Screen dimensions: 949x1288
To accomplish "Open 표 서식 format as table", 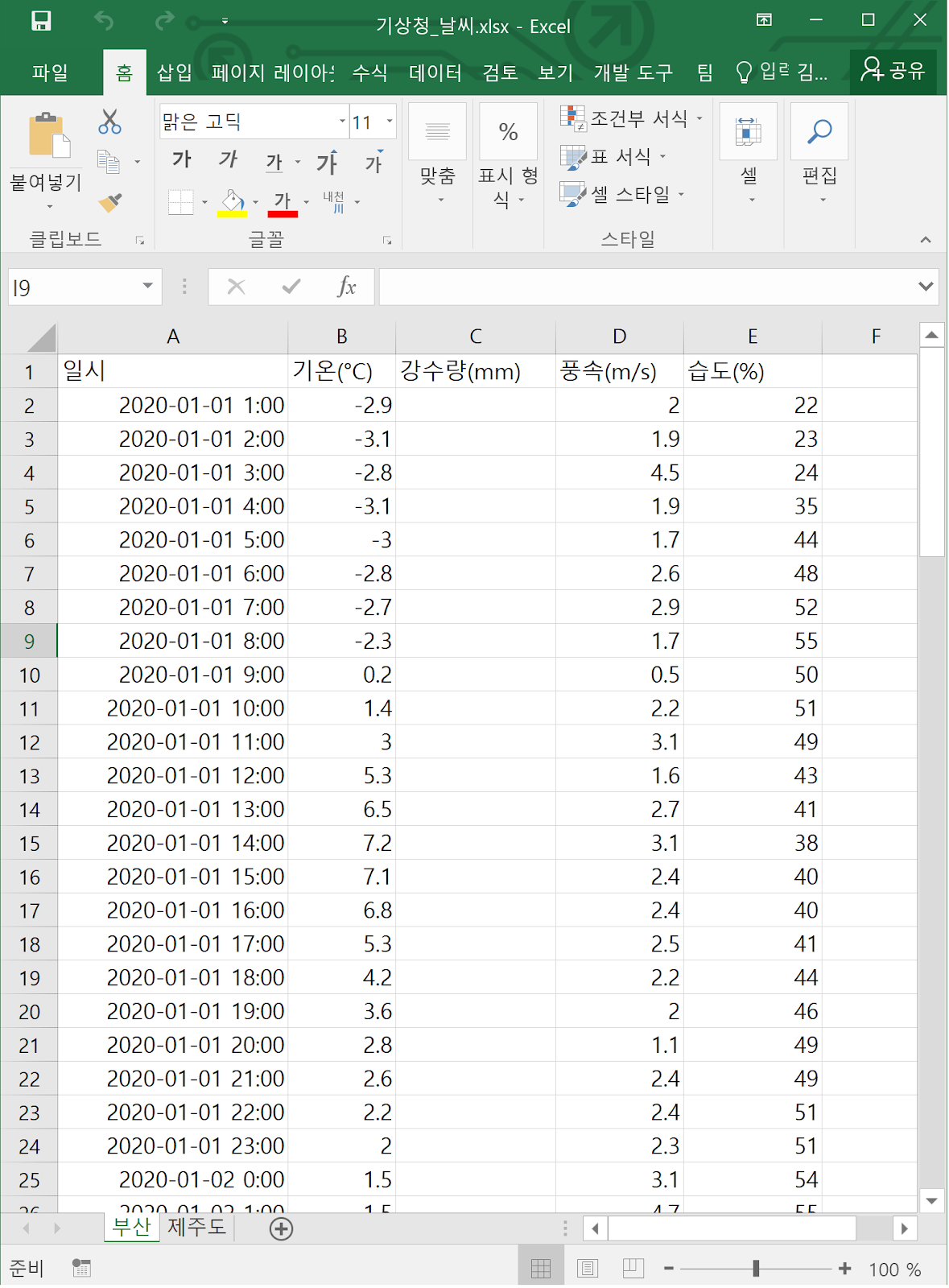I will [614, 156].
